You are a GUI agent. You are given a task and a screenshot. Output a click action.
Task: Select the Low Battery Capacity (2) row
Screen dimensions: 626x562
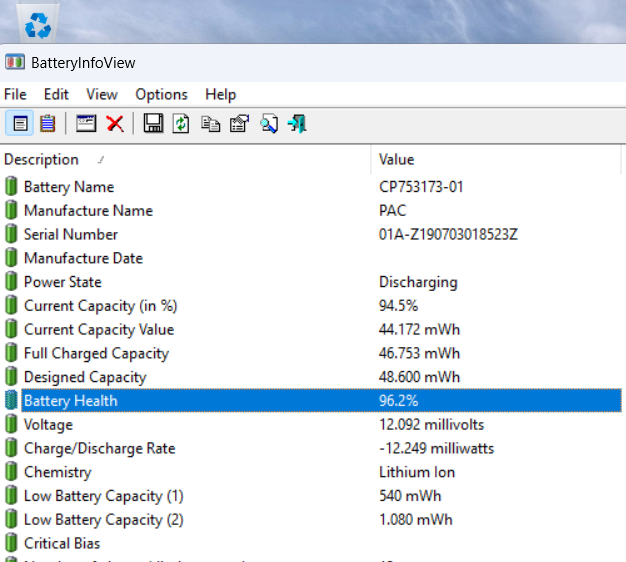313,519
